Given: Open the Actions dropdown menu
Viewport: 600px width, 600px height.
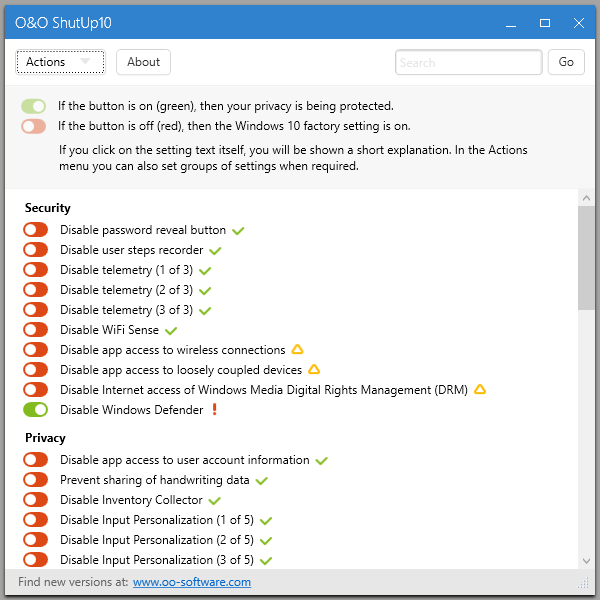Looking at the screenshot, I should tap(60, 62).
